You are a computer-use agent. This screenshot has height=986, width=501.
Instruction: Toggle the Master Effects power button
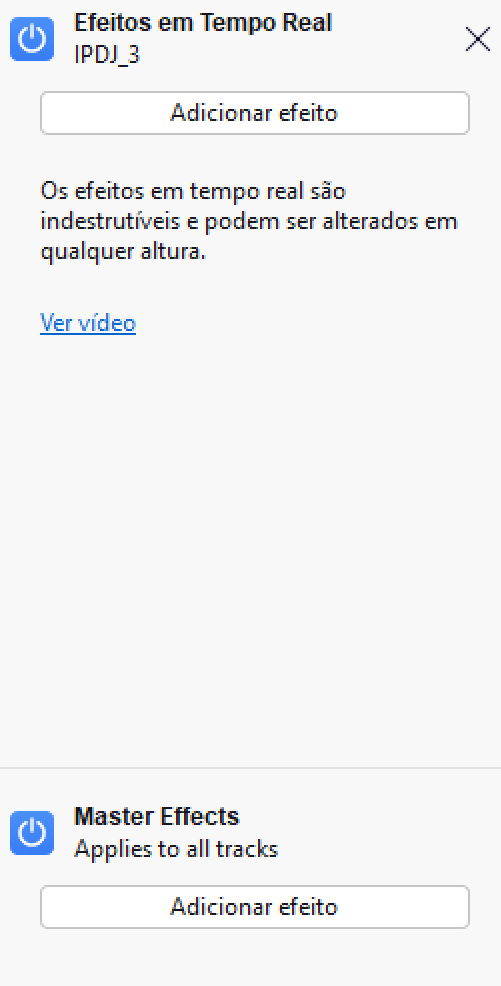click(32, 834)
